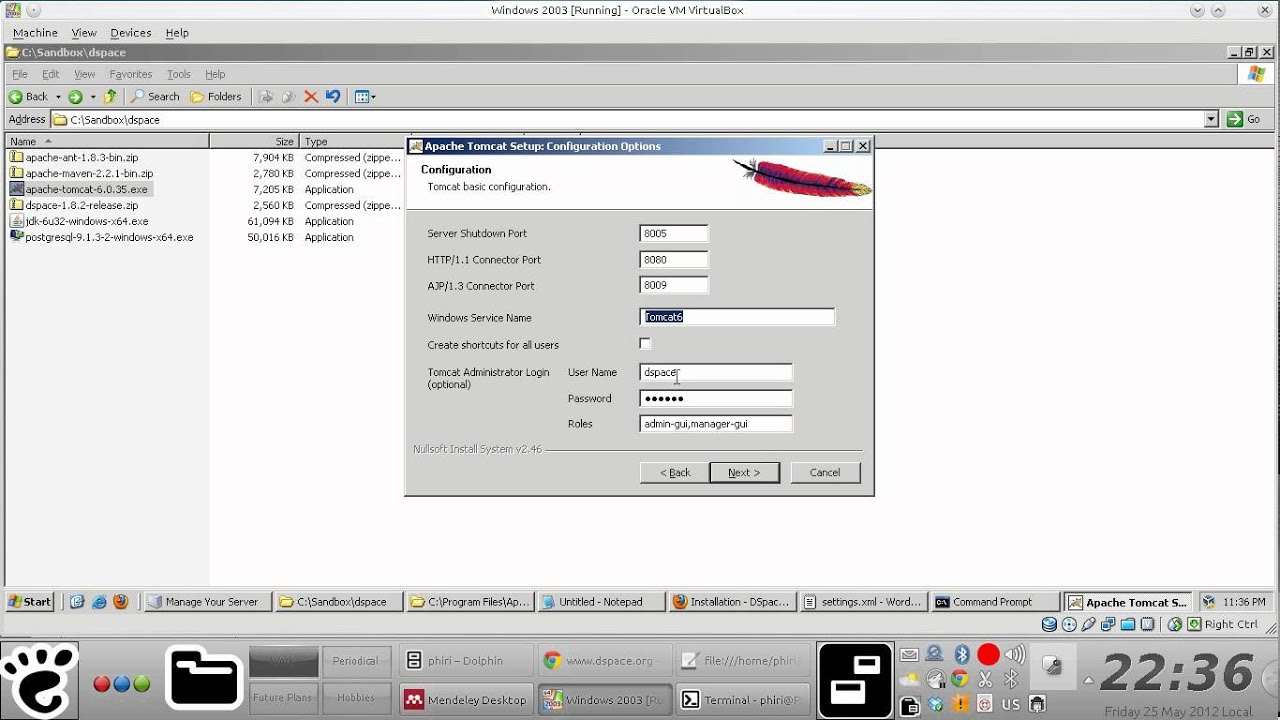The image size is (1280, 720).
Task: Open Explorer's Edit menu
Action: pos(50,74)
